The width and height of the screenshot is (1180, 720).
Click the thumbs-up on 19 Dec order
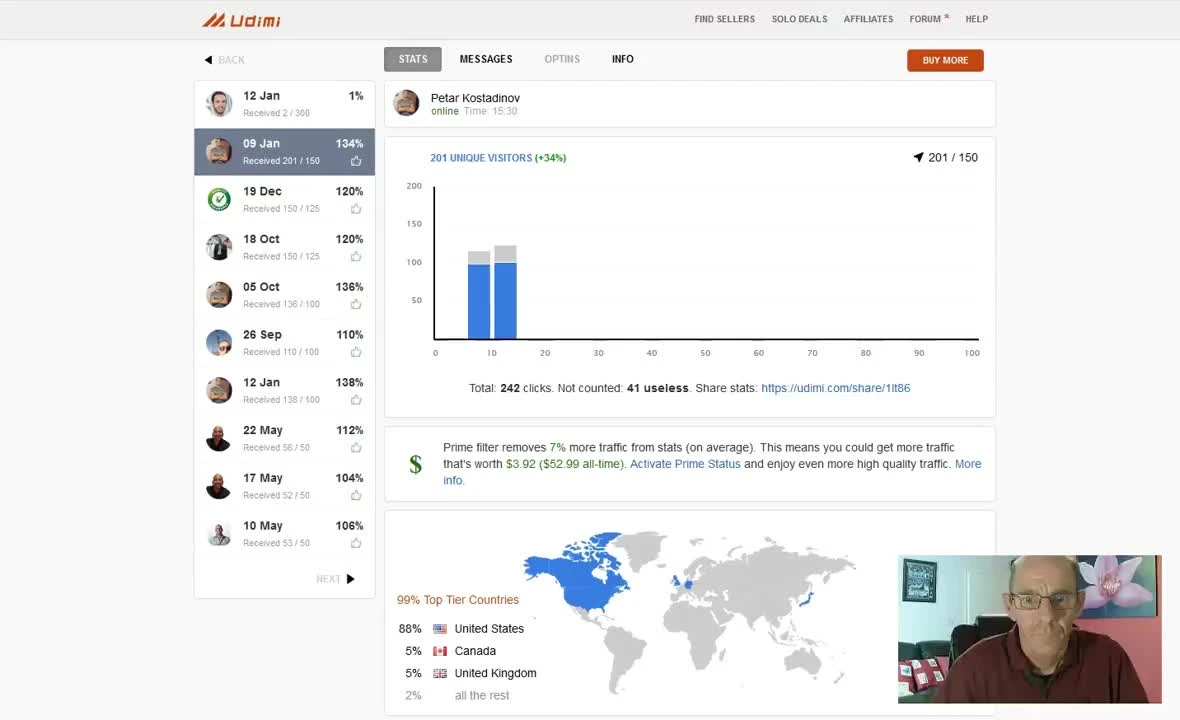pos(356,208)
